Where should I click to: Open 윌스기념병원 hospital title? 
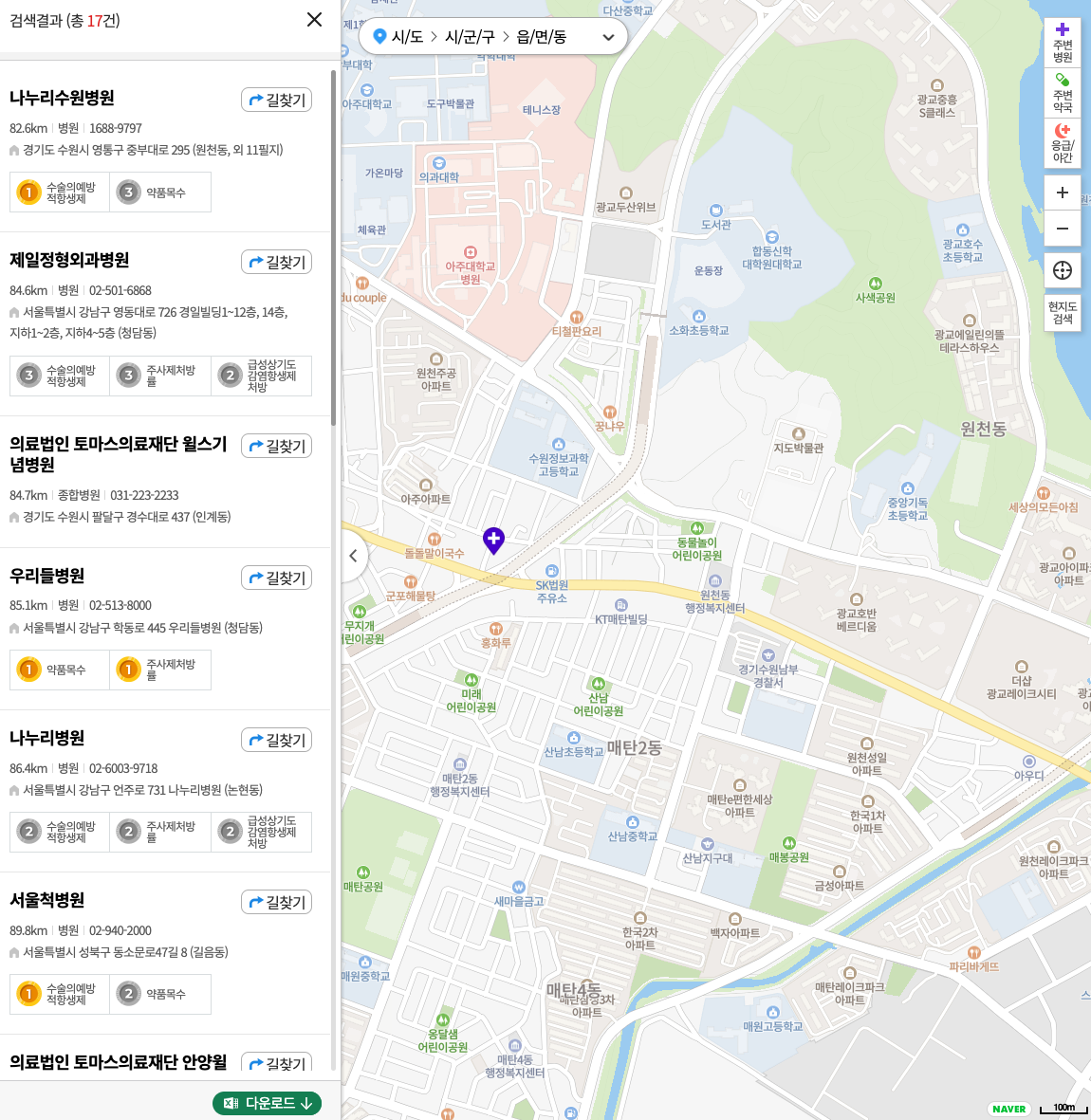[118, 454]
